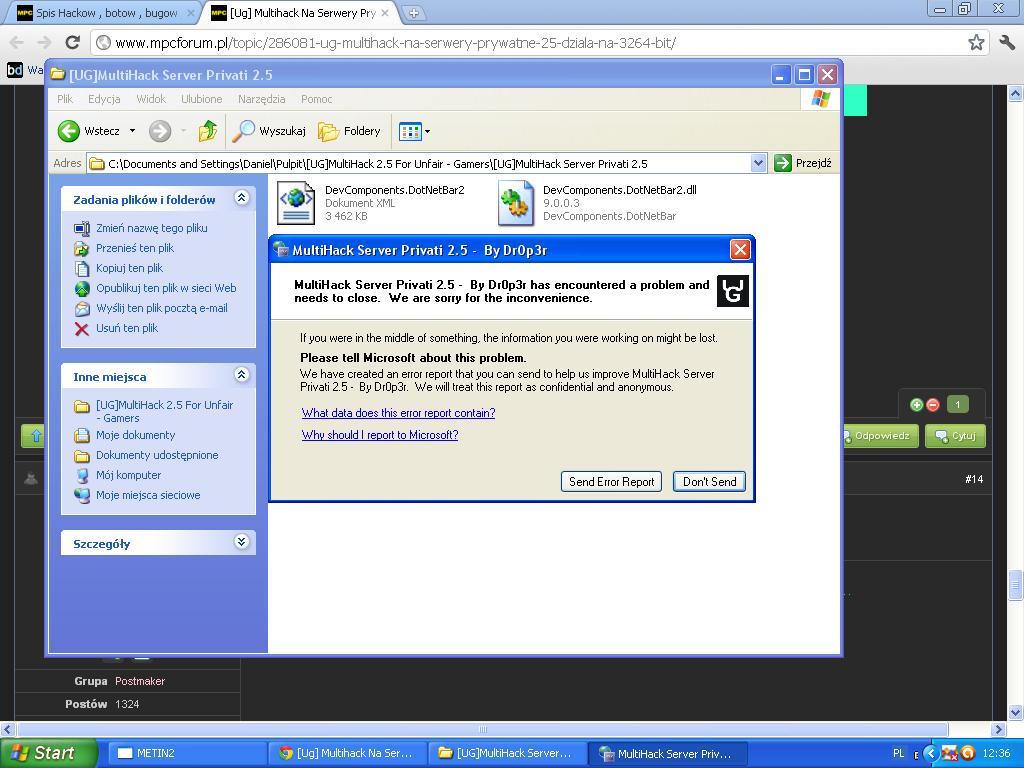Open Dokumenty udostępnione link
1024x768 pixels.
[x=157, y=455]
